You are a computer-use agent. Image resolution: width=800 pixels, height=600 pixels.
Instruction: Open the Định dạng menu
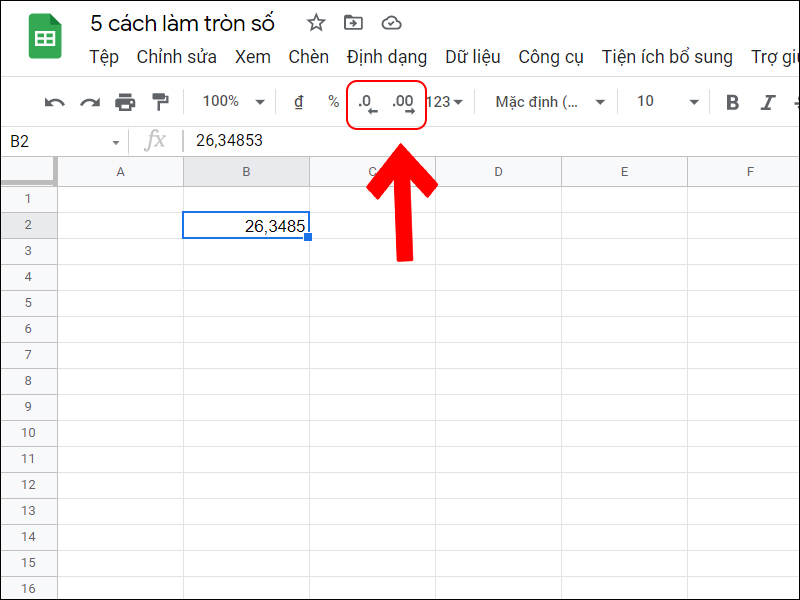point(386,57)
